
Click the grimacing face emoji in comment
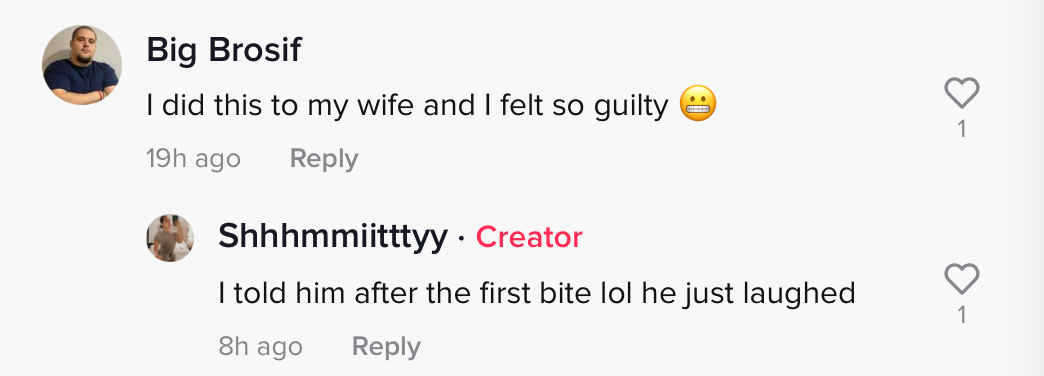pos(698,106)
